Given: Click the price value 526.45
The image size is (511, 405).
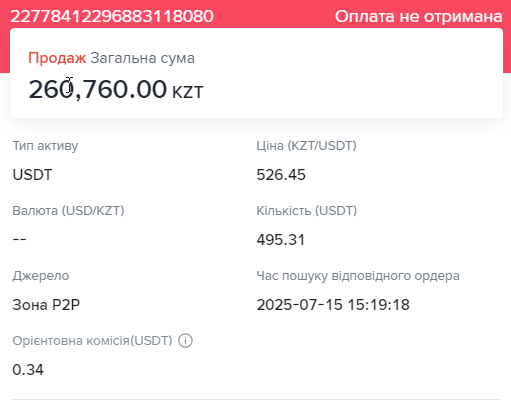Looking at the screenshot, I should [281, 175].
